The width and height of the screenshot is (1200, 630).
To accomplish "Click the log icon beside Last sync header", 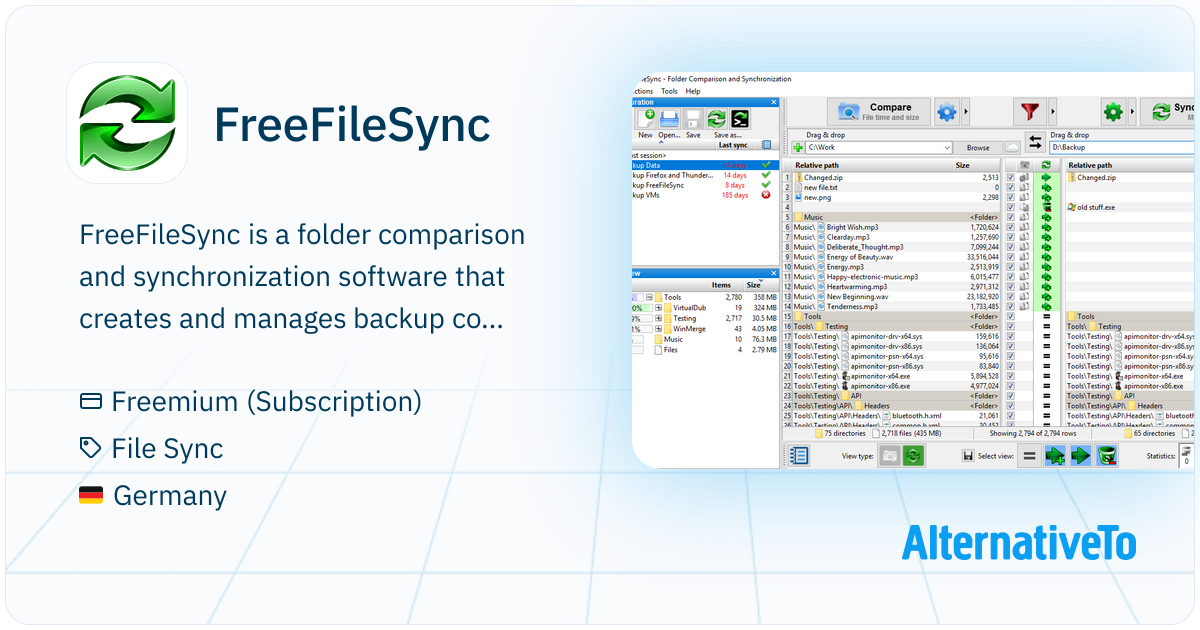I will 766,145.
